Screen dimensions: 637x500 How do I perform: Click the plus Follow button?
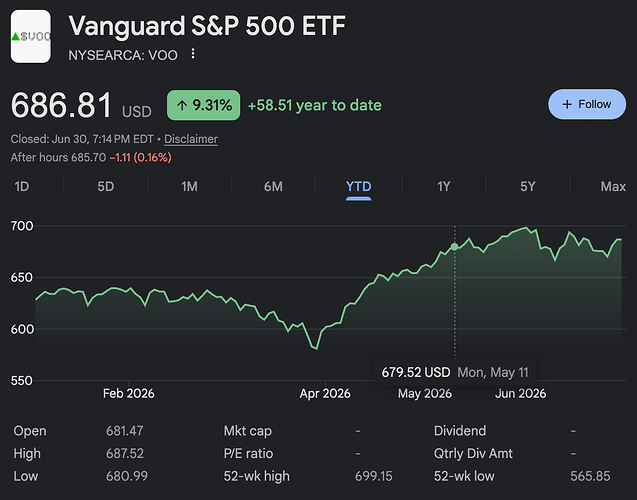587,104
